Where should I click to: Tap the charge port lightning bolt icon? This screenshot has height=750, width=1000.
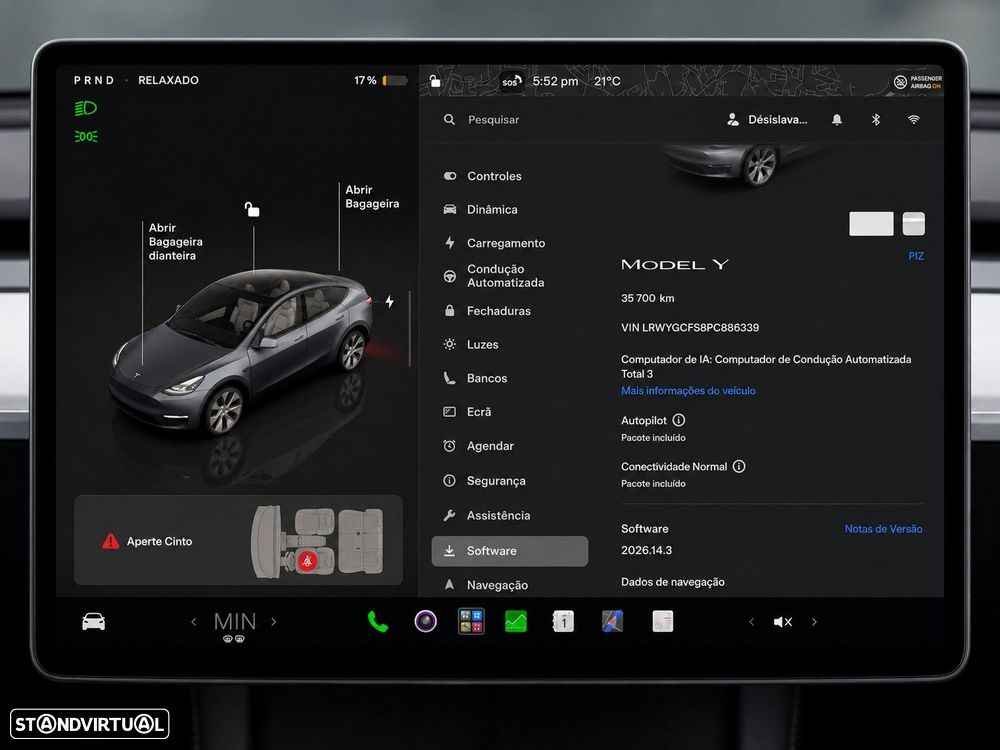click(390, 302)
